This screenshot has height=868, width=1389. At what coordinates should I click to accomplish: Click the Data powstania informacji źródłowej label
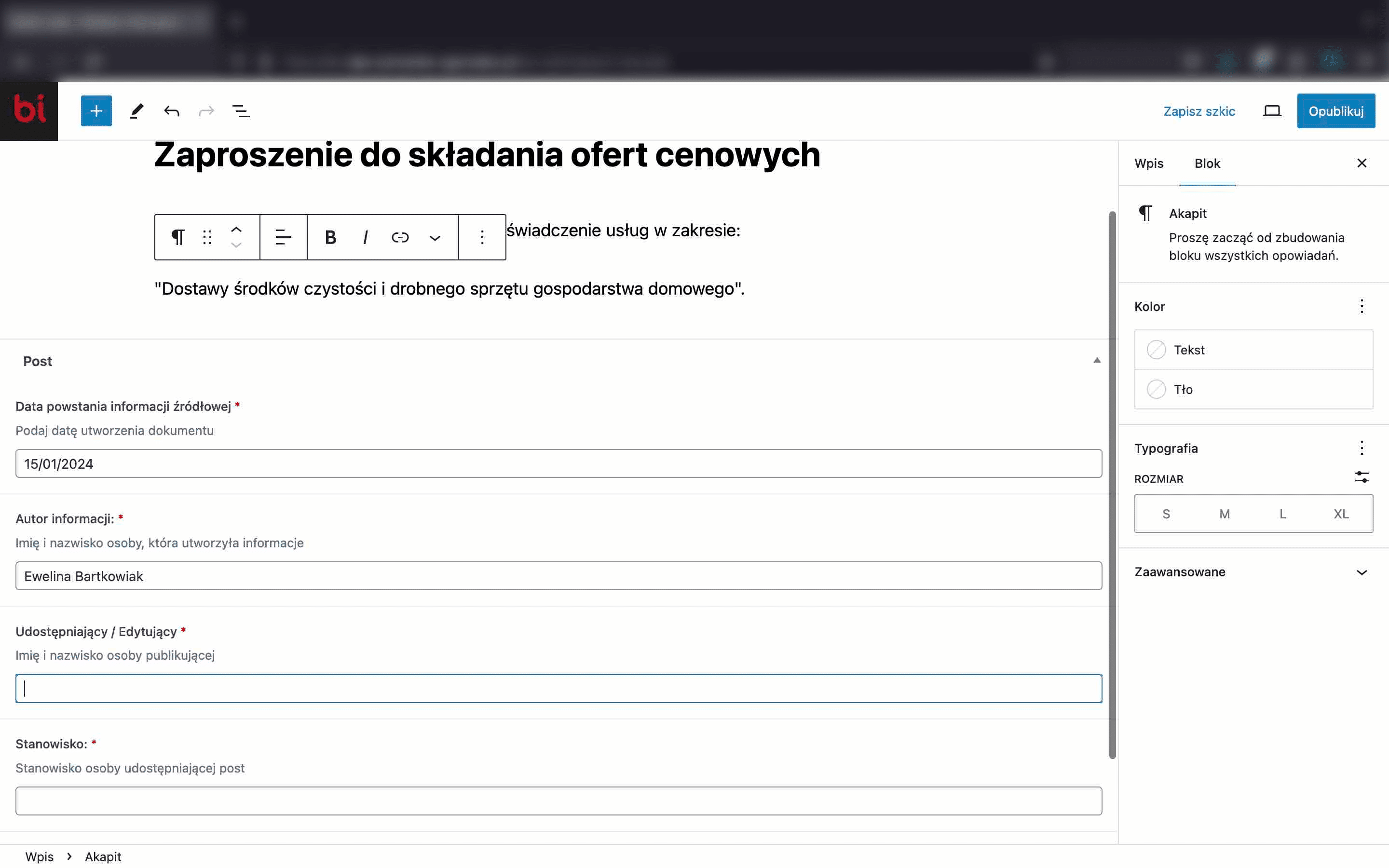[x=123, y=407]
